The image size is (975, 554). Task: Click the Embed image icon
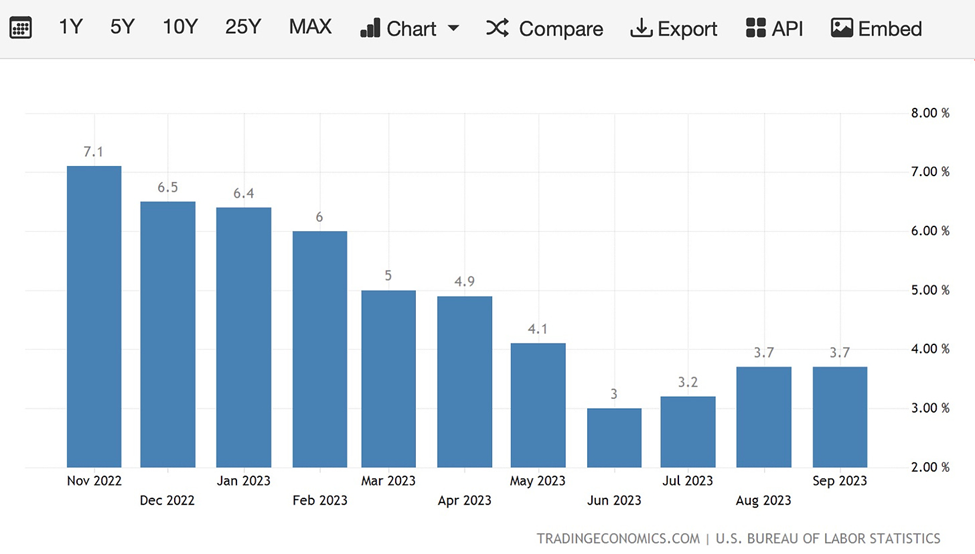click(x=841, y=28)
